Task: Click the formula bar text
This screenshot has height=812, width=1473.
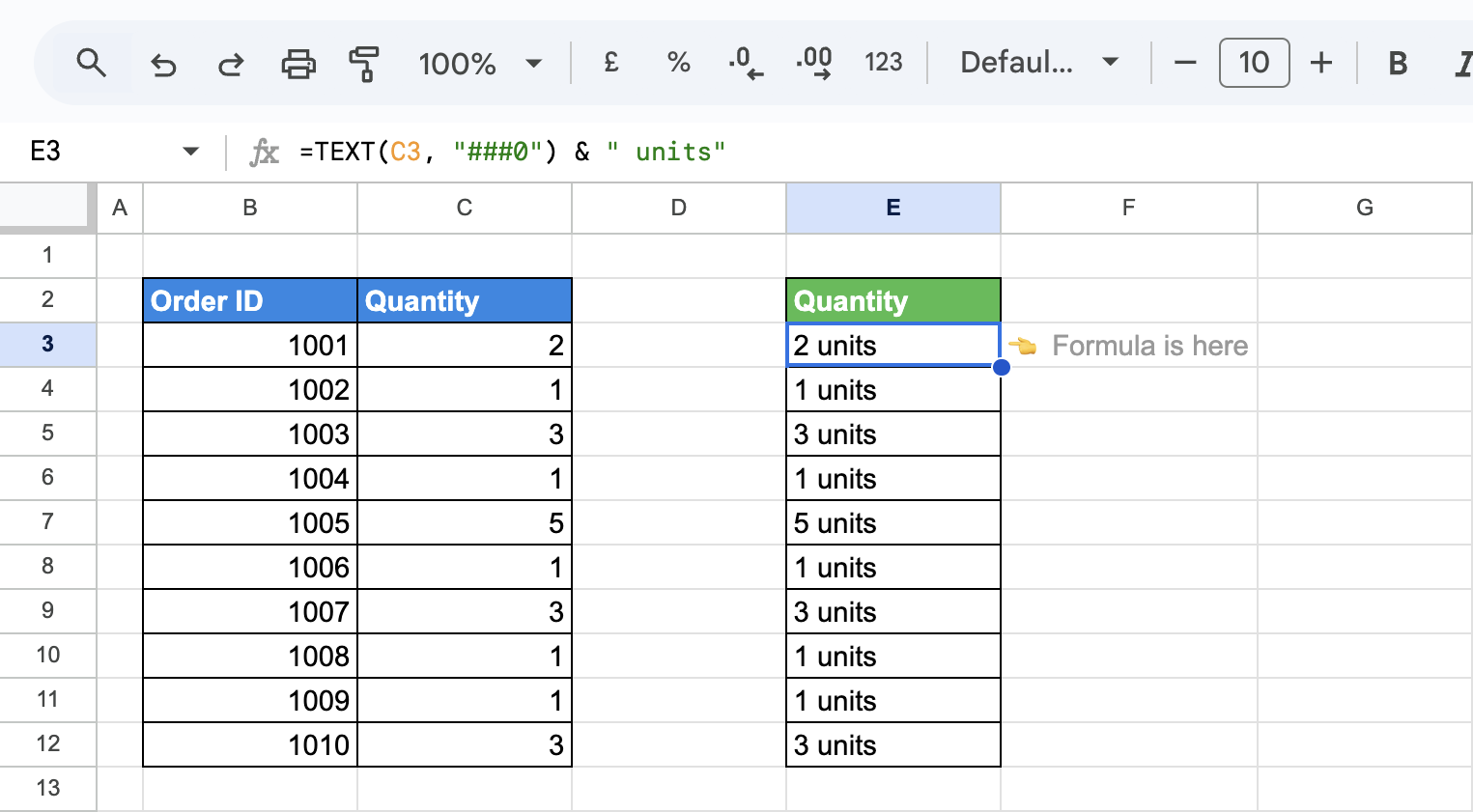Action: point(512,152)
